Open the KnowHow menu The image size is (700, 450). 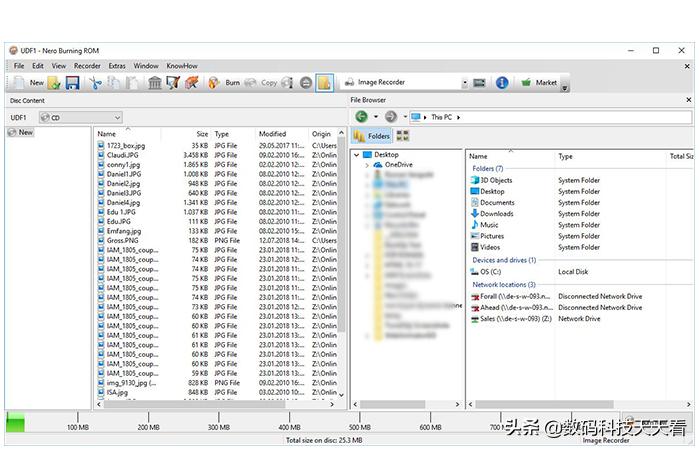tap(182, 66)
